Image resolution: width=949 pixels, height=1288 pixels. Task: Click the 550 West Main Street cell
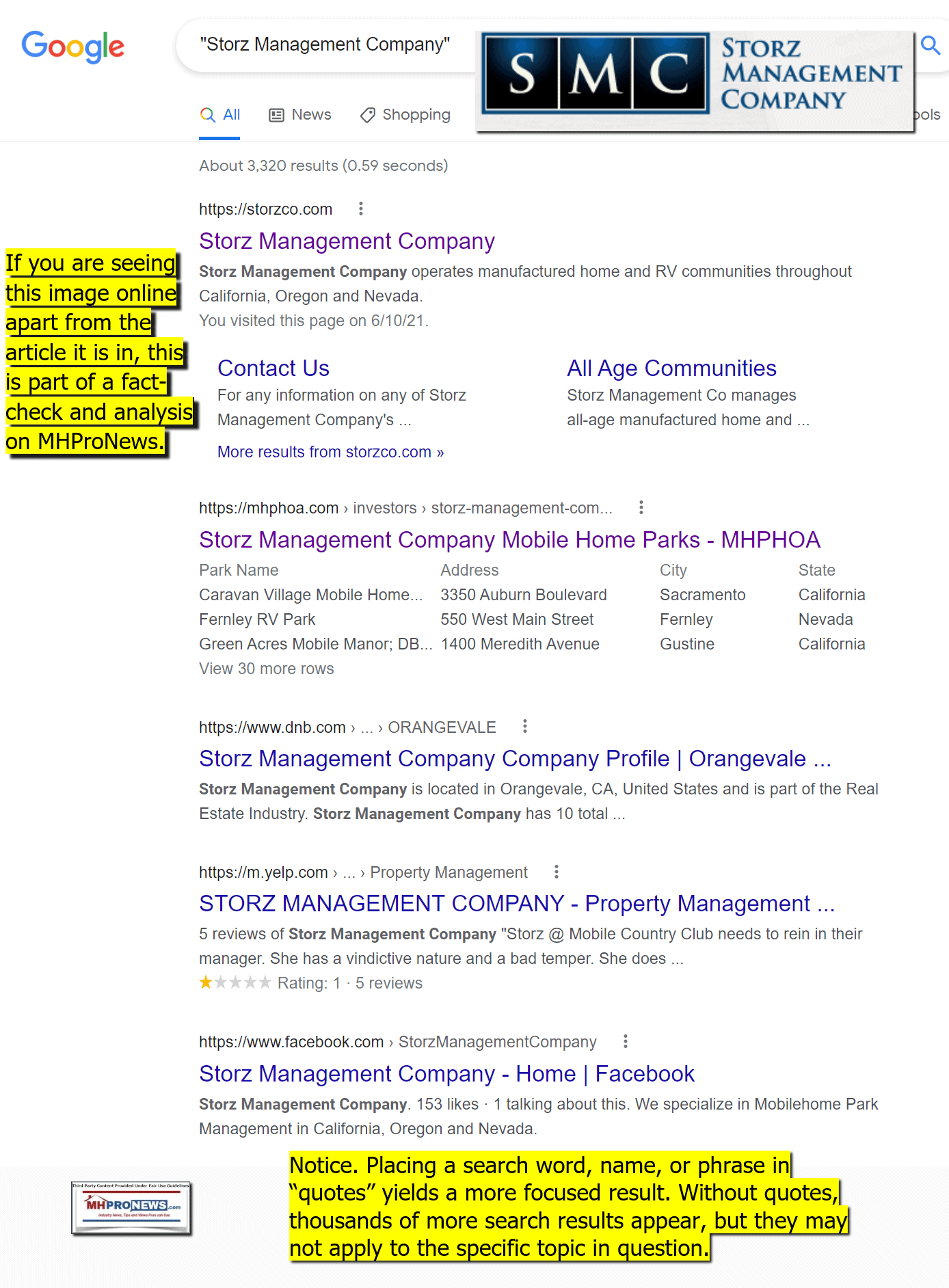point(517,619)
